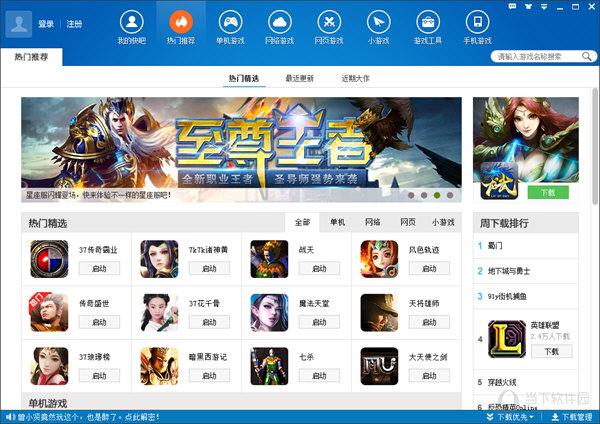Launch 魔法天堂 with 启动 button
This screenshot has width=600, height=424.
click(x=320, y=322)
